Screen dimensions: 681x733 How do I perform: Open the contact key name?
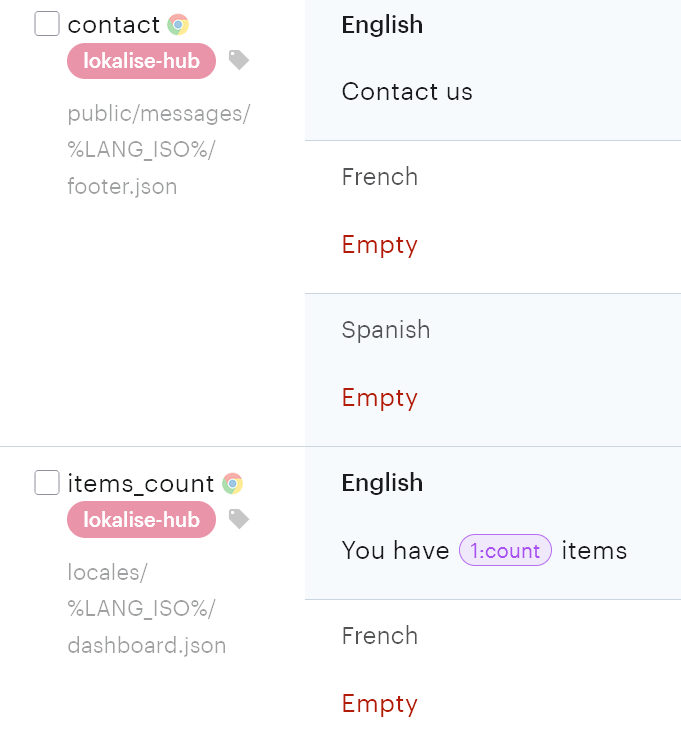(113, 25)
